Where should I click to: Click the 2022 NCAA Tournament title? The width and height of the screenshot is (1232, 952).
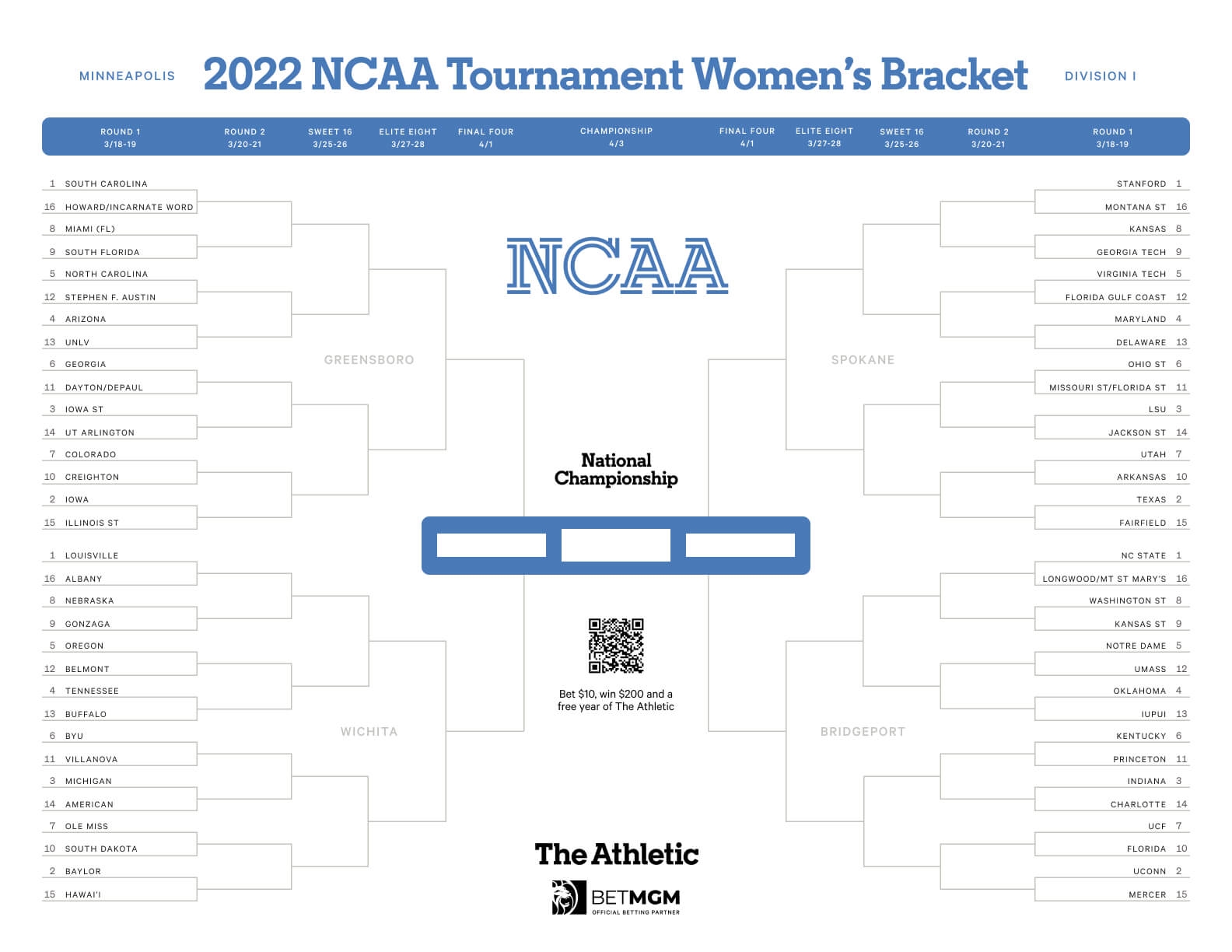(615, 75)
